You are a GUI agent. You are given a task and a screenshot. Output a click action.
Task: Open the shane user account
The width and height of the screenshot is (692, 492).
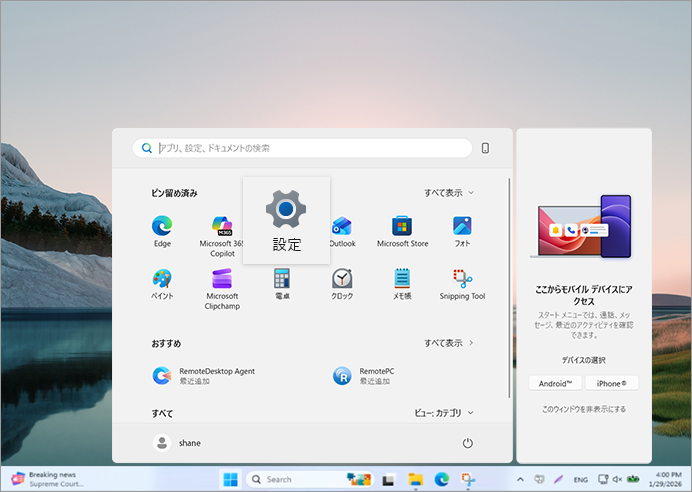[177, 443]
